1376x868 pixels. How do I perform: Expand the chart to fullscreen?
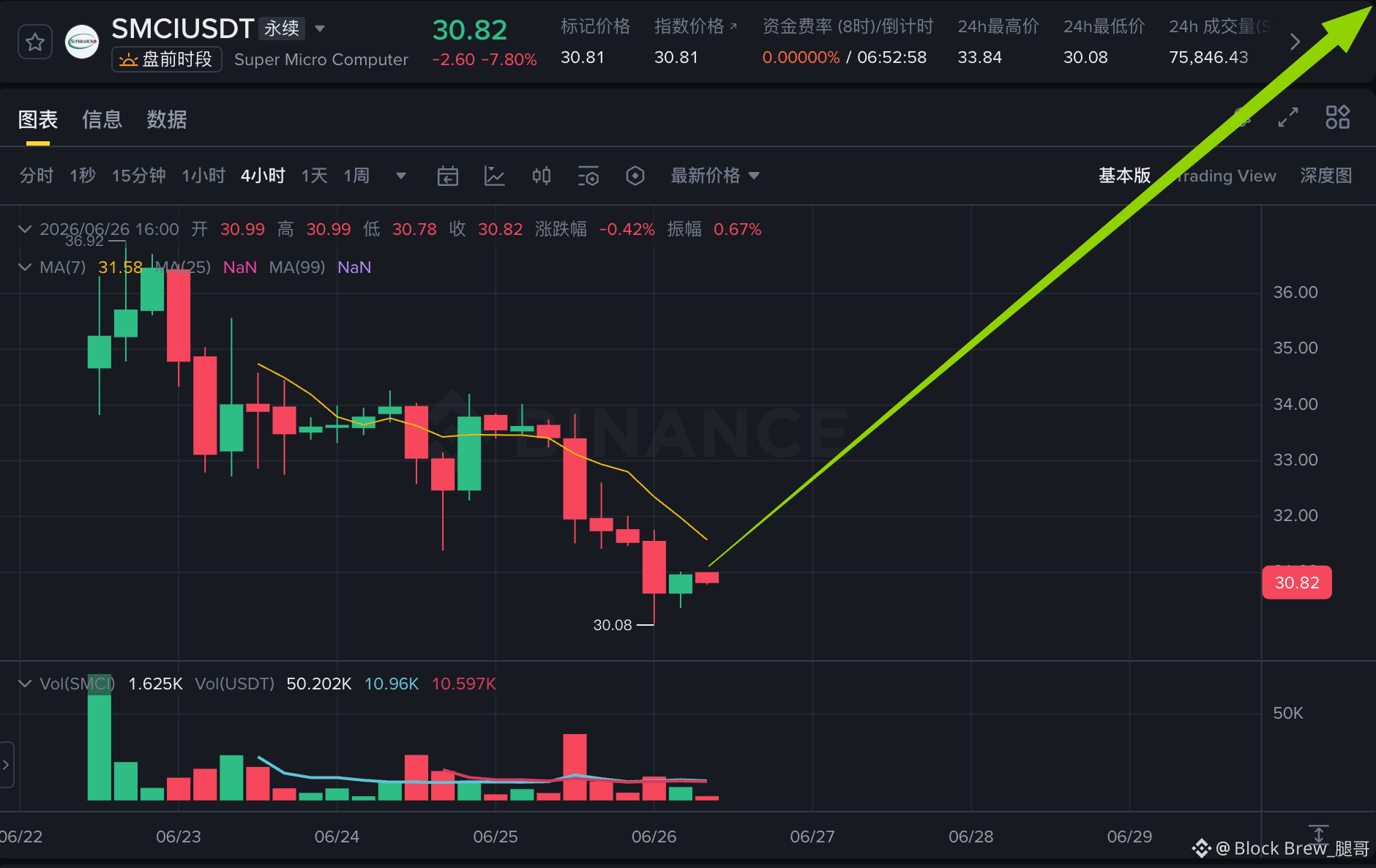coord(1288,117)
